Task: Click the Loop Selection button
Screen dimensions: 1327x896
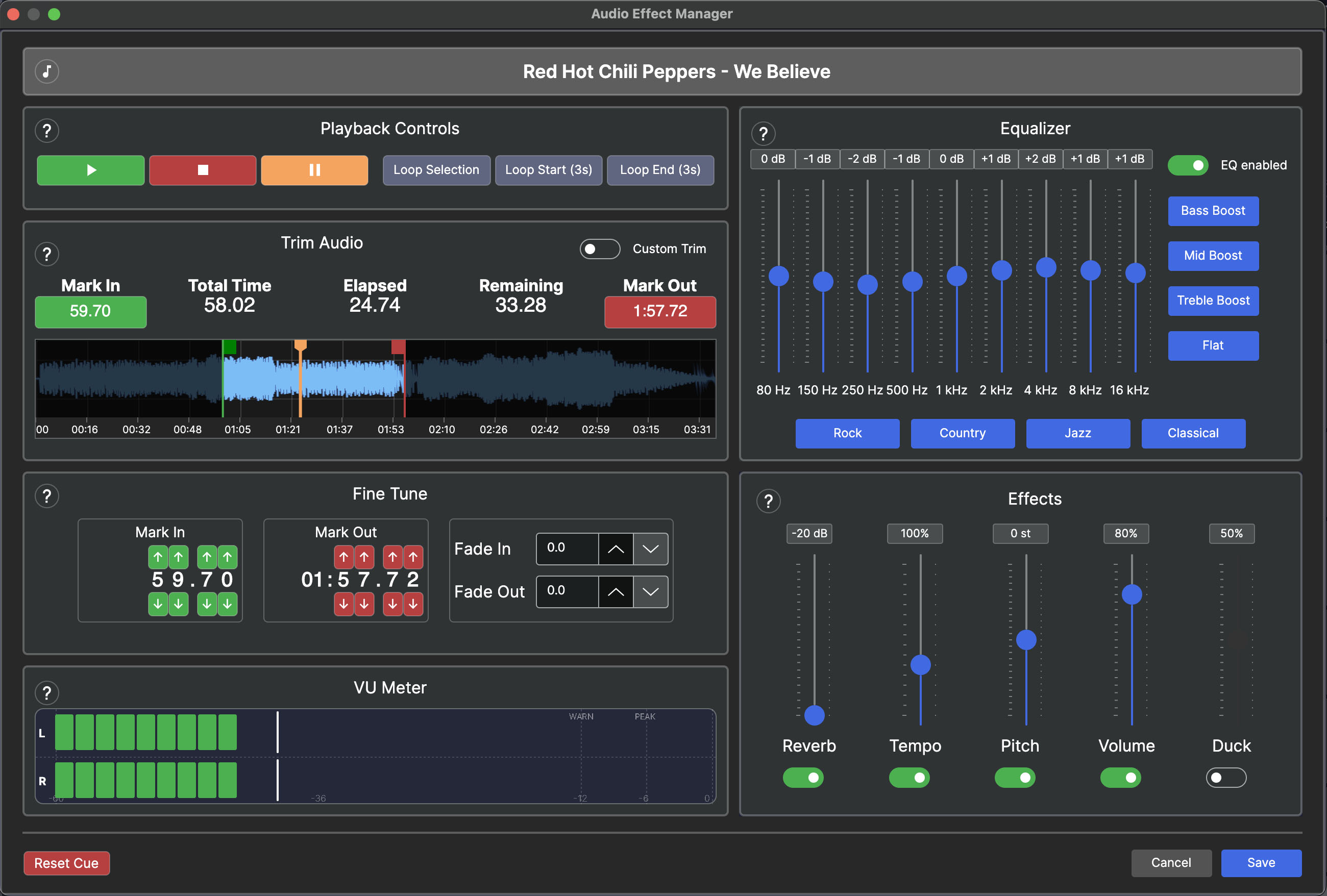Action: click(436, 170)
